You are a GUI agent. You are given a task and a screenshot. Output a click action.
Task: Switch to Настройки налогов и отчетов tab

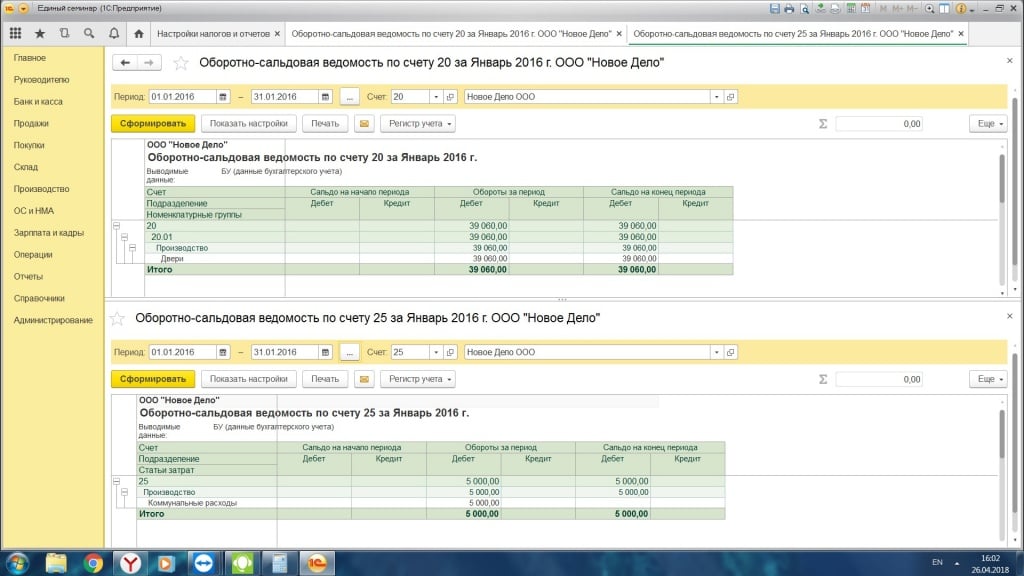[x=214, y=33]
